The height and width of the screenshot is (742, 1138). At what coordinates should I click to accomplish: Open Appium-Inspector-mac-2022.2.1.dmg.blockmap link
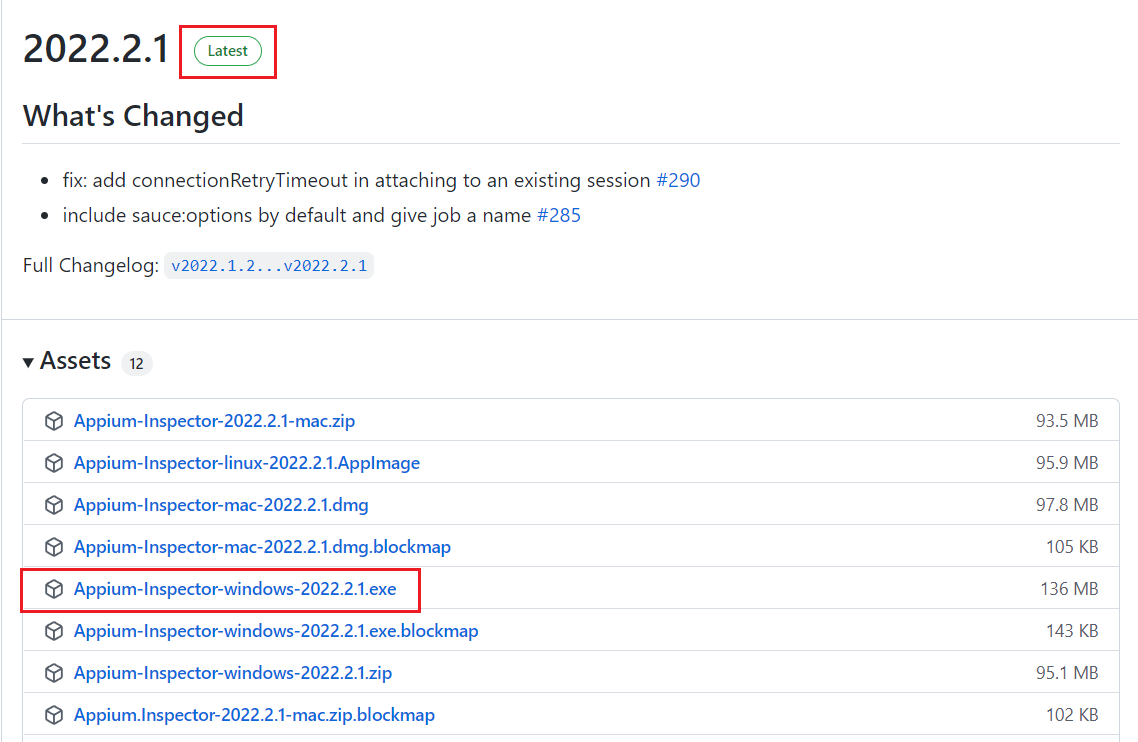(x=262, y=547)
